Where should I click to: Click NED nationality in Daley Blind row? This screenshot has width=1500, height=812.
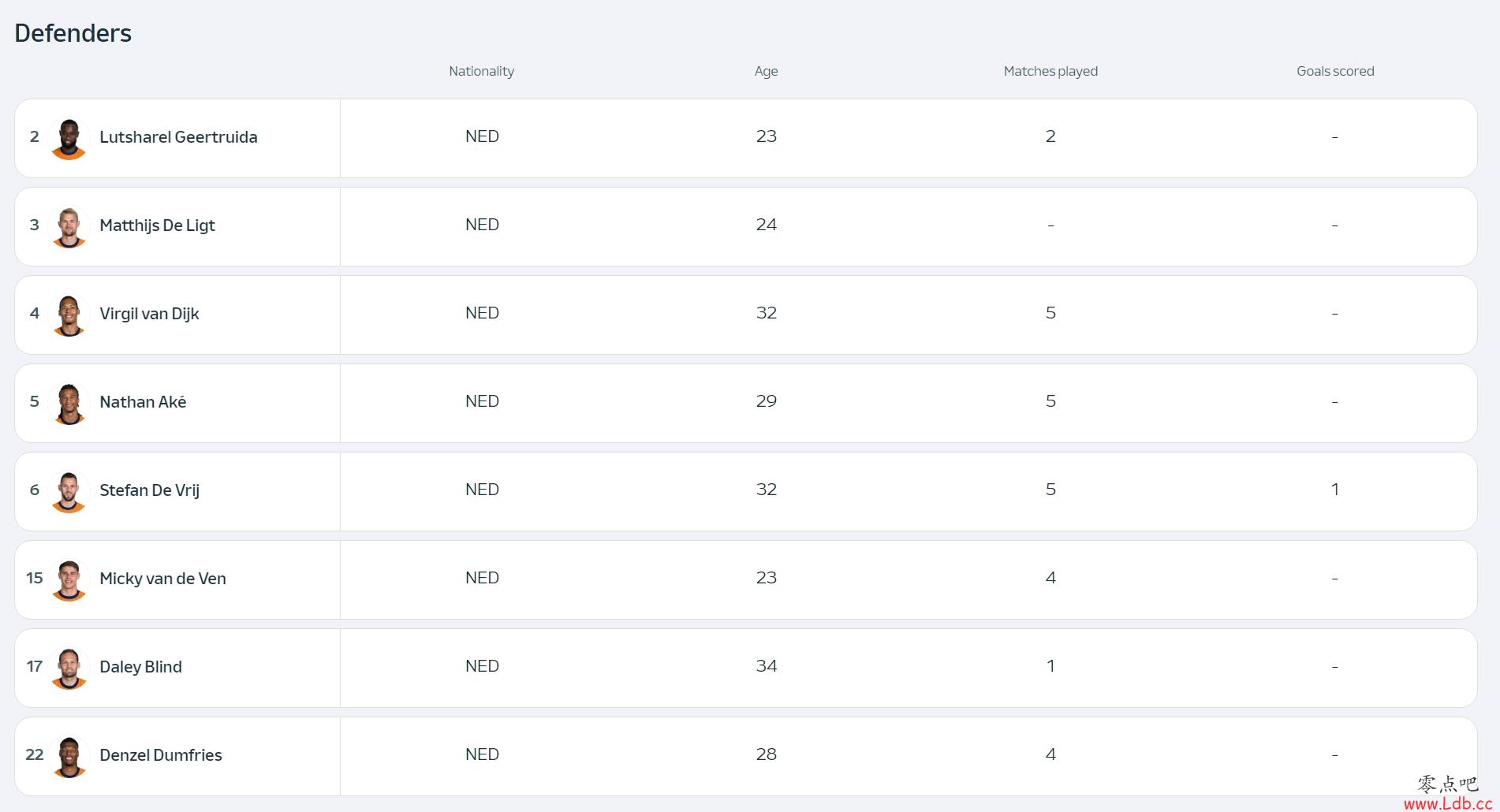tap(482, 666)
